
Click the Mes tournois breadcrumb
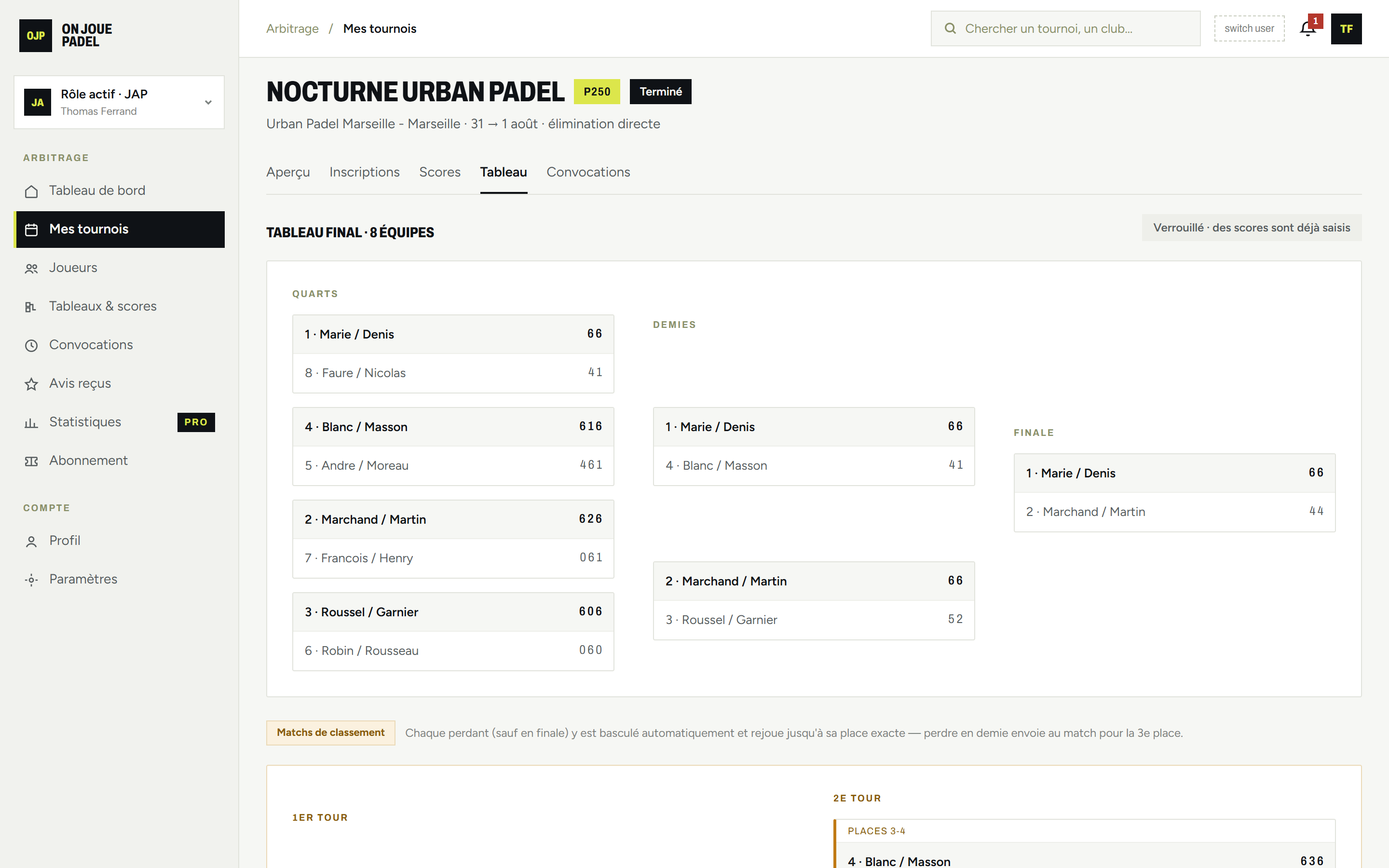pyautogui.click(x=380, y=29)
